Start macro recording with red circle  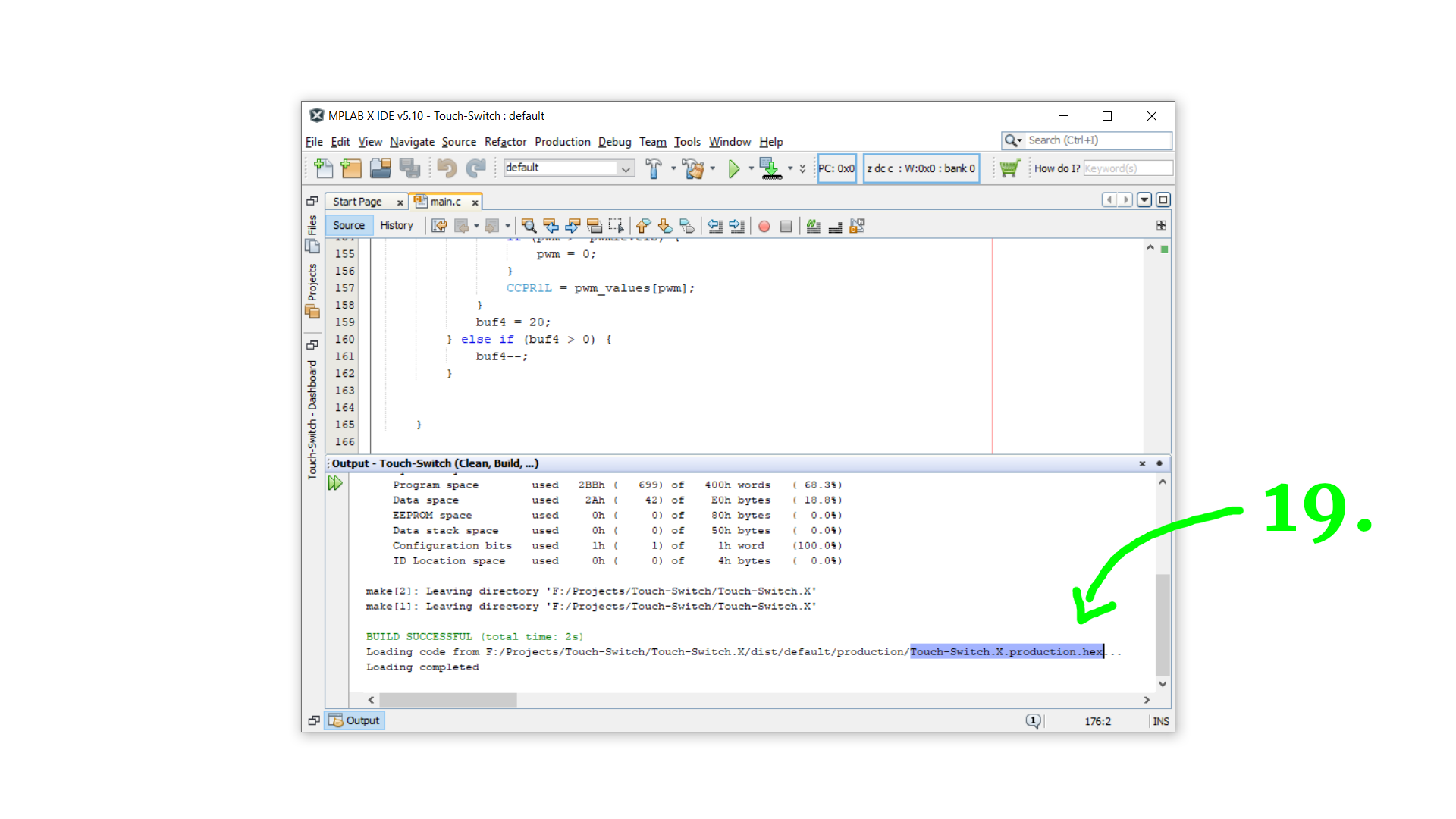point(764,226)
